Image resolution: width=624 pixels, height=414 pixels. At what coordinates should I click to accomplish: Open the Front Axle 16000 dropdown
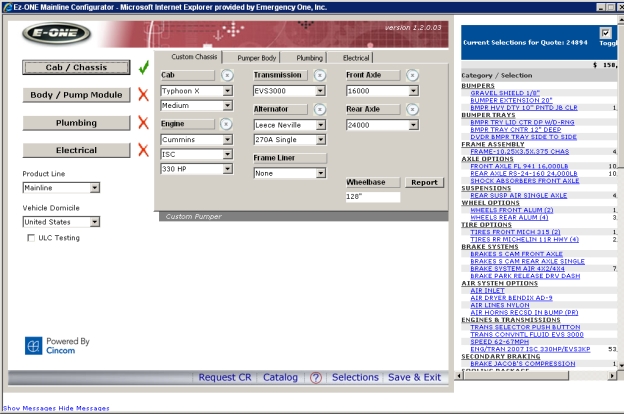(x=413, y=91)
